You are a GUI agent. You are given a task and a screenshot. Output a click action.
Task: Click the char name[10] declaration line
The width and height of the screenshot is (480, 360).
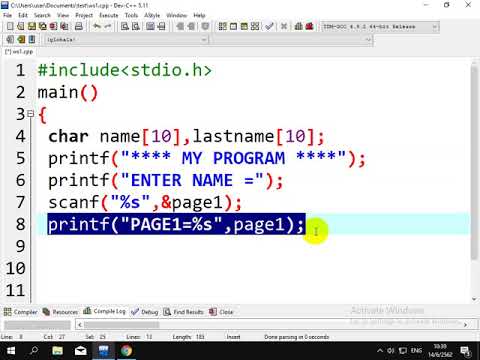[186, 136]
